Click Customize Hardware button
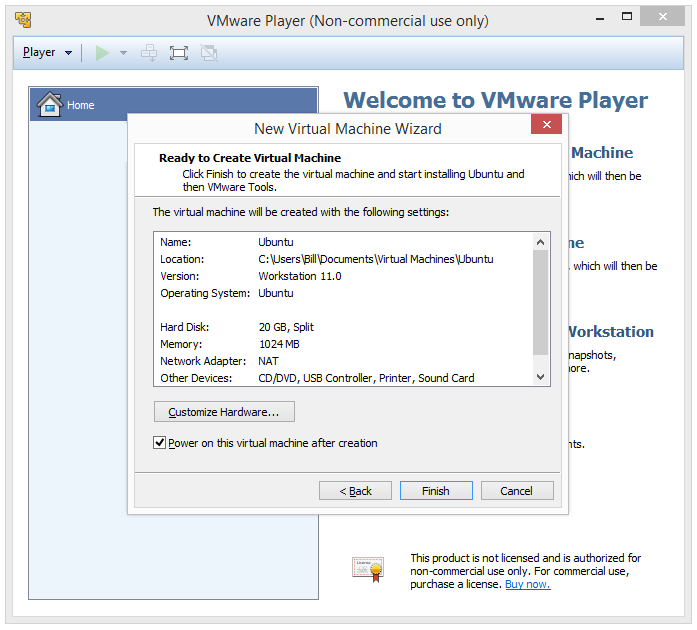Image resolution: width=697 pixels, height=630 pixels. (224, 412)
